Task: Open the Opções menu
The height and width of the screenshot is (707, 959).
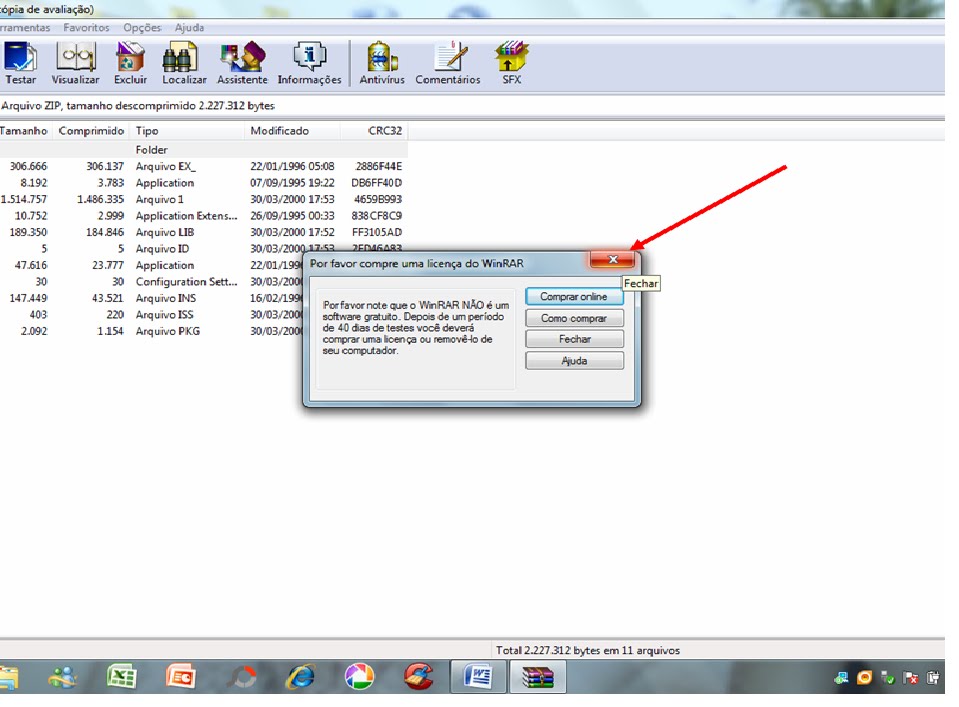Action: [142, 28]
